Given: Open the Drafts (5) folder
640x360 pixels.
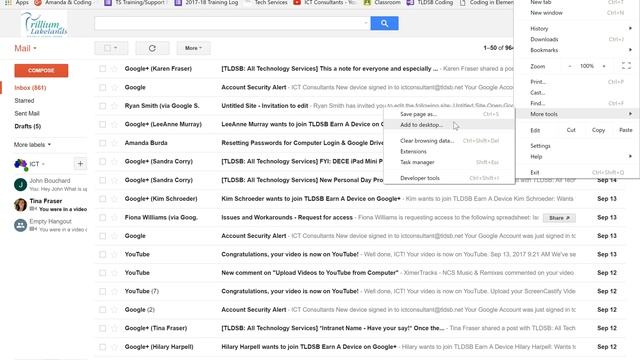Looking at the screenshot, I should 28,126.
